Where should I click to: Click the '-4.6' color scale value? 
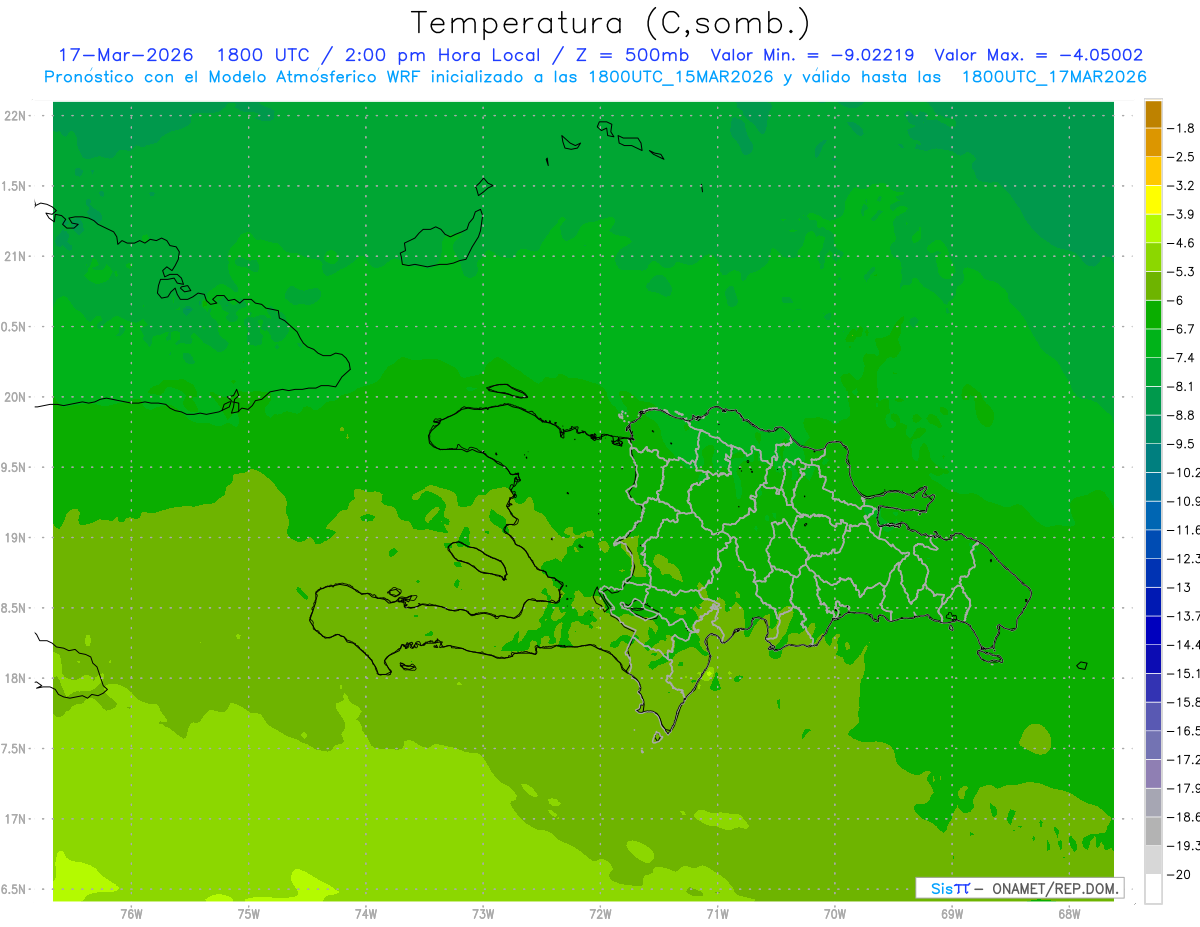[1182, 243]
